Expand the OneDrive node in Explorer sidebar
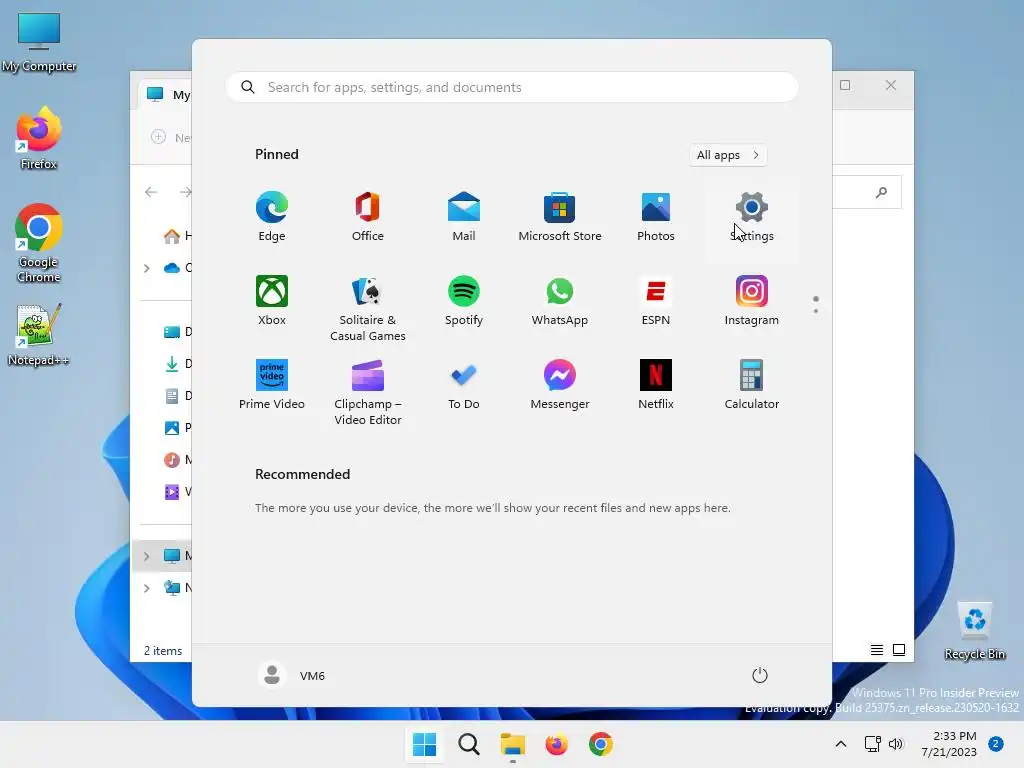This screenshot has height=768, width=1024. pos(146,268)
